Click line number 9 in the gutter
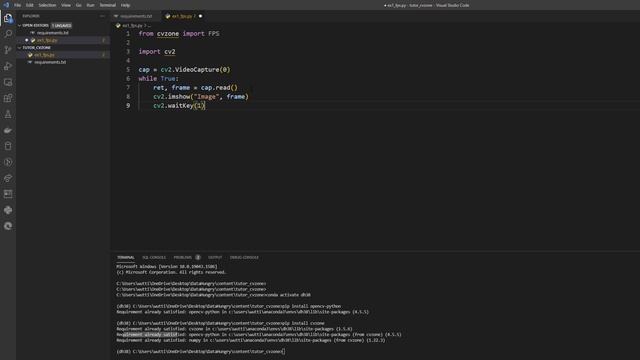 click(x=128, y=106)
